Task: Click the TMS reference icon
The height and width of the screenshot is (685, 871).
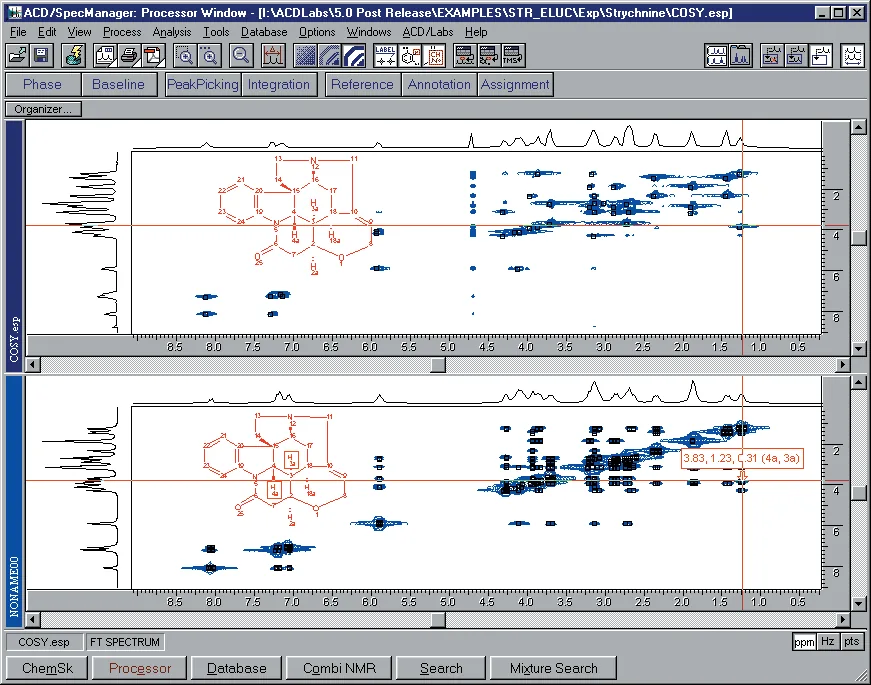Action: [x=513, y=56]
